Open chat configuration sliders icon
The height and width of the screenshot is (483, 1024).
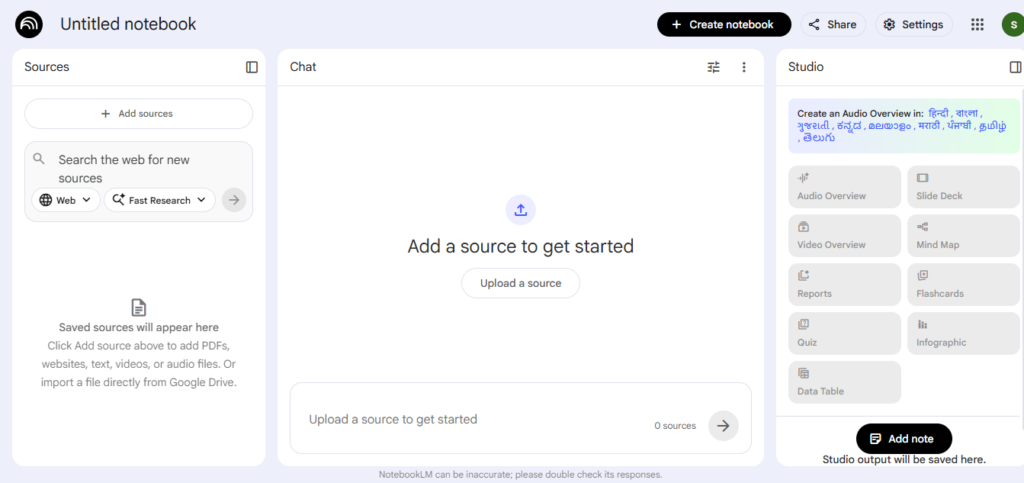pos(713,67)
